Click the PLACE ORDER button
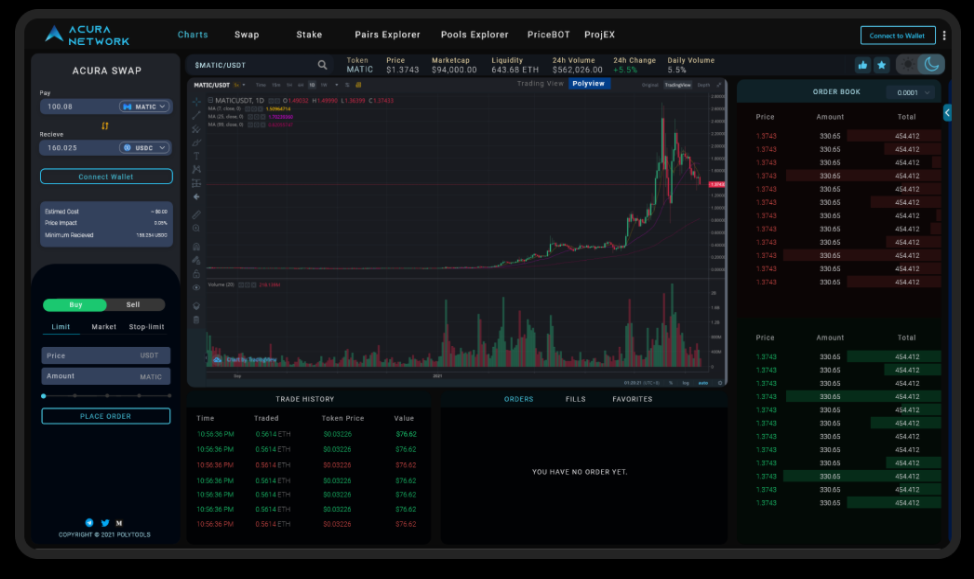The width and height of the screenshot is (974, 579). (x=106, y=416)
